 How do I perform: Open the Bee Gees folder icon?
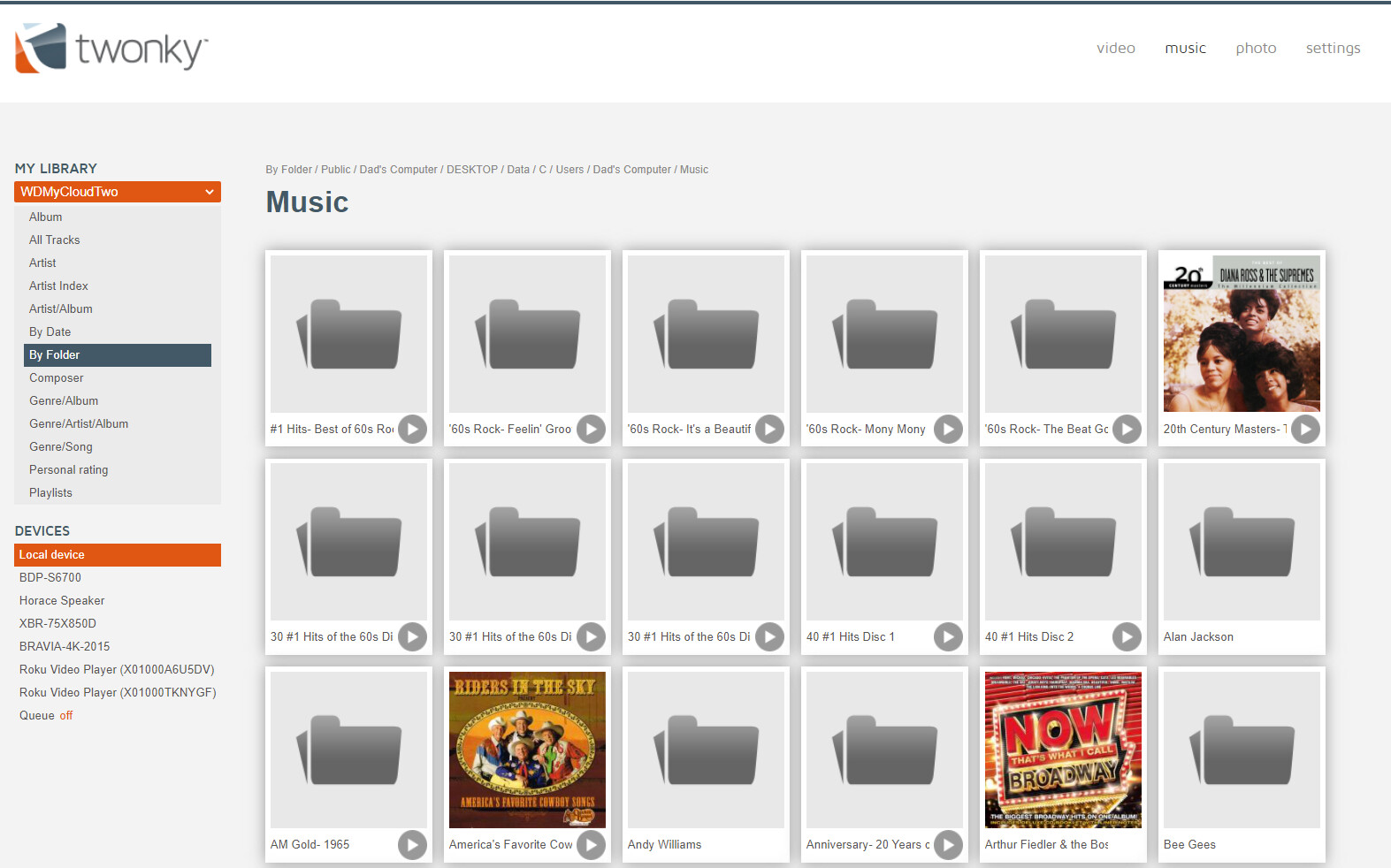(1242, 750)
